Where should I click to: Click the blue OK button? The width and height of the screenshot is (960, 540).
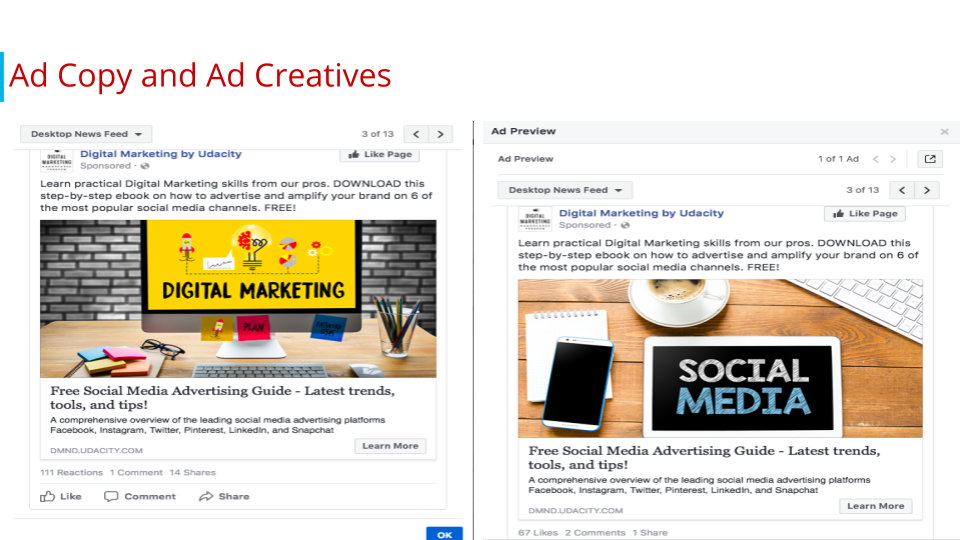pos(444,534)
